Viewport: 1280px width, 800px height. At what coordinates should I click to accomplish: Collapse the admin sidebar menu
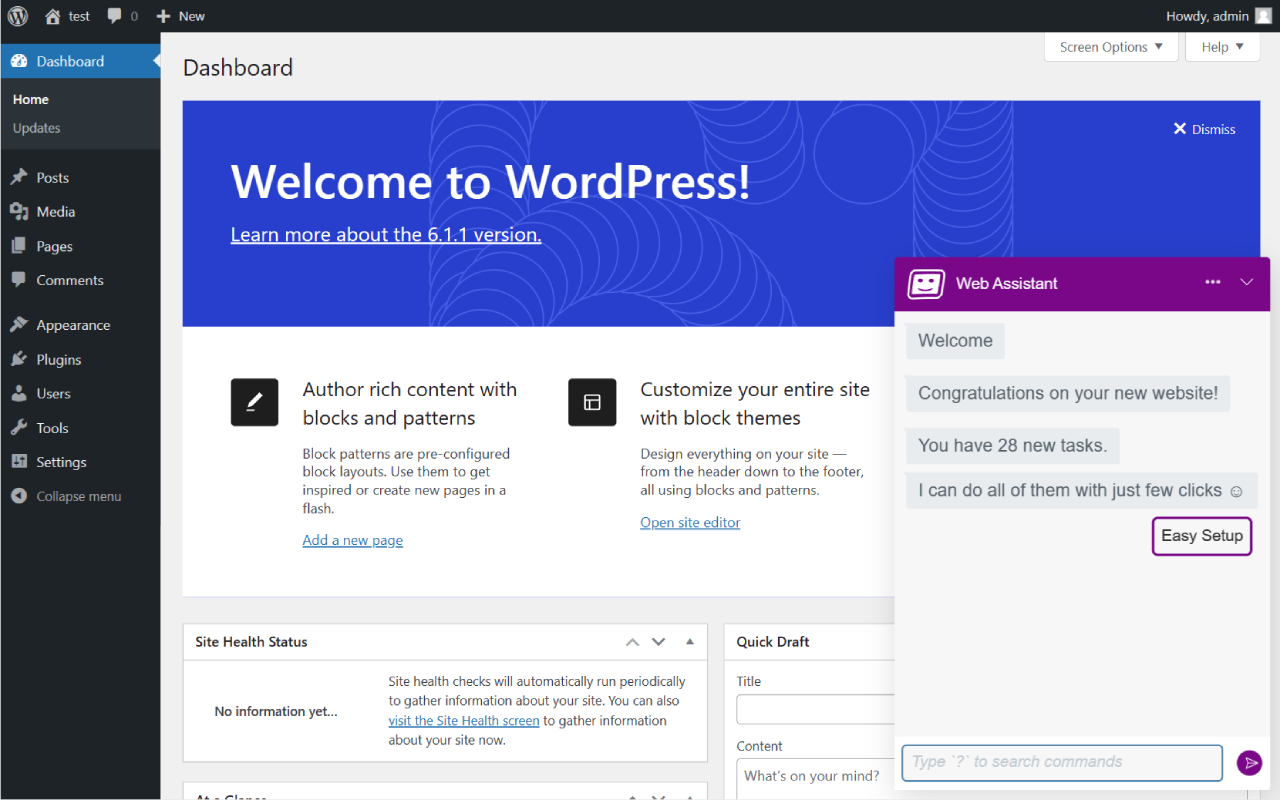(66, 496)
